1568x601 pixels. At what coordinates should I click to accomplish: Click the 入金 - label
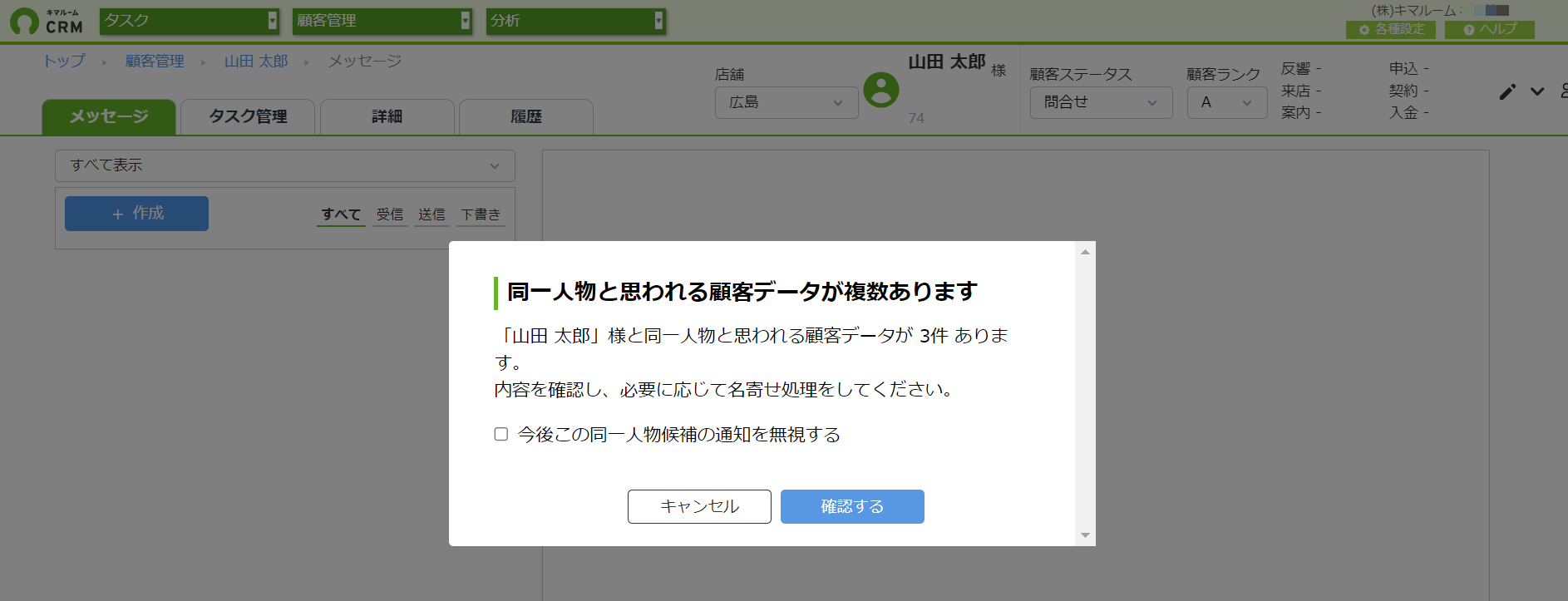click(1409, 112)
